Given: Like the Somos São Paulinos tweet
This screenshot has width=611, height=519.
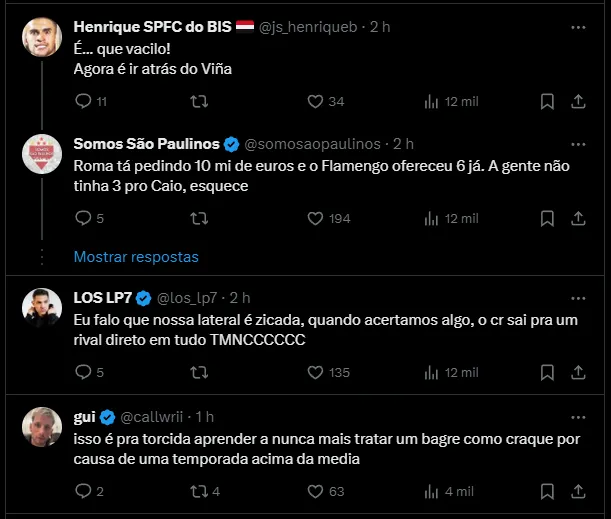Looking at the screenshot, I should [315, 218].
